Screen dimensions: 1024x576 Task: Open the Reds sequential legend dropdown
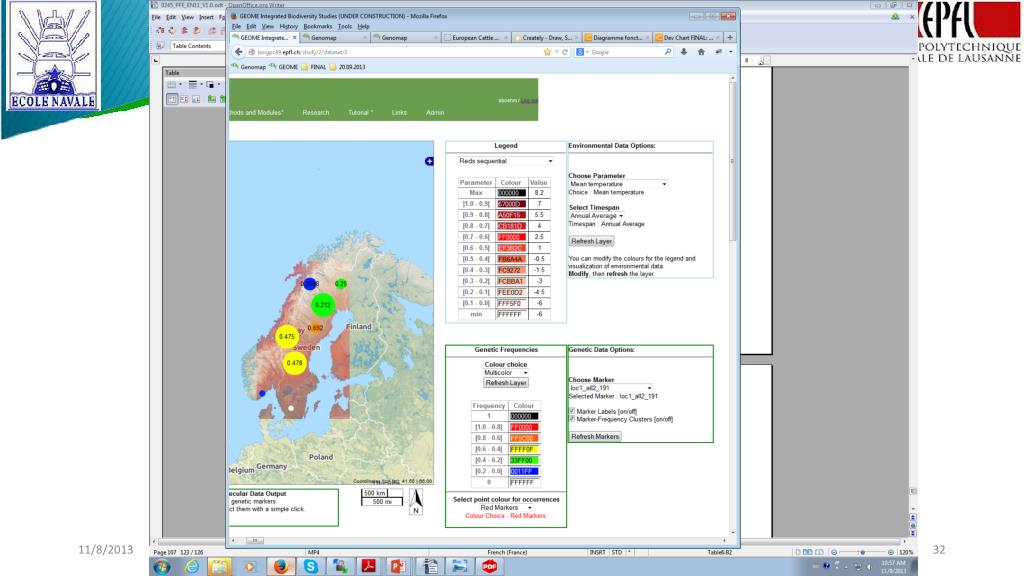(x=505, y=160)
